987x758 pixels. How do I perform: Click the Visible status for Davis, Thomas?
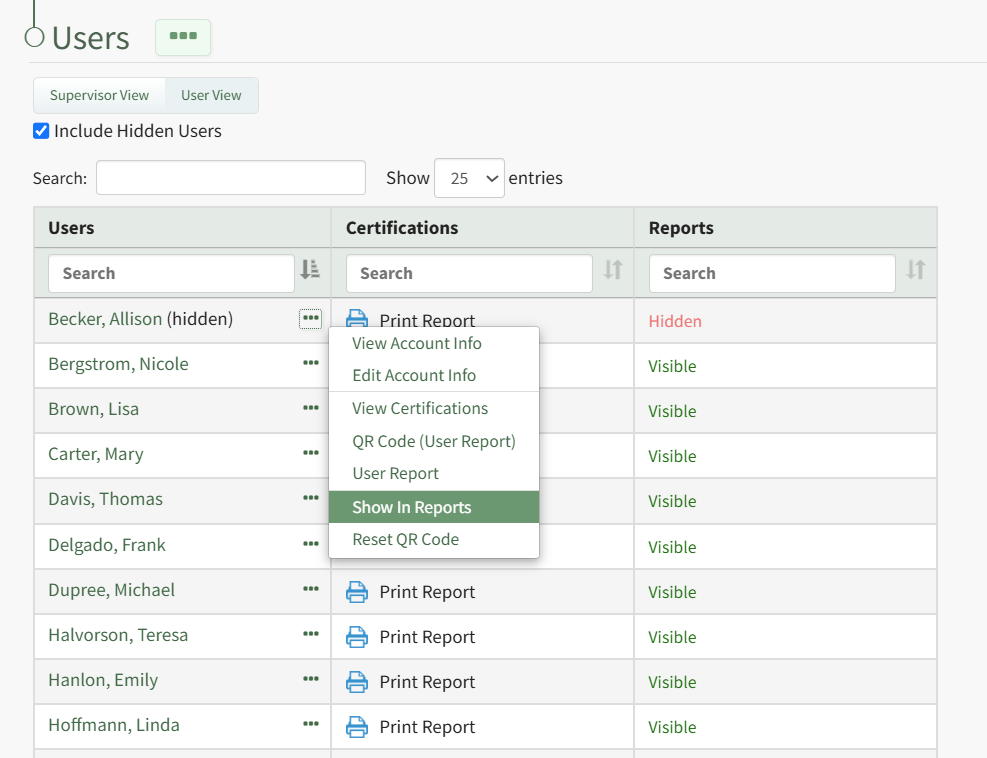[672, 502]
